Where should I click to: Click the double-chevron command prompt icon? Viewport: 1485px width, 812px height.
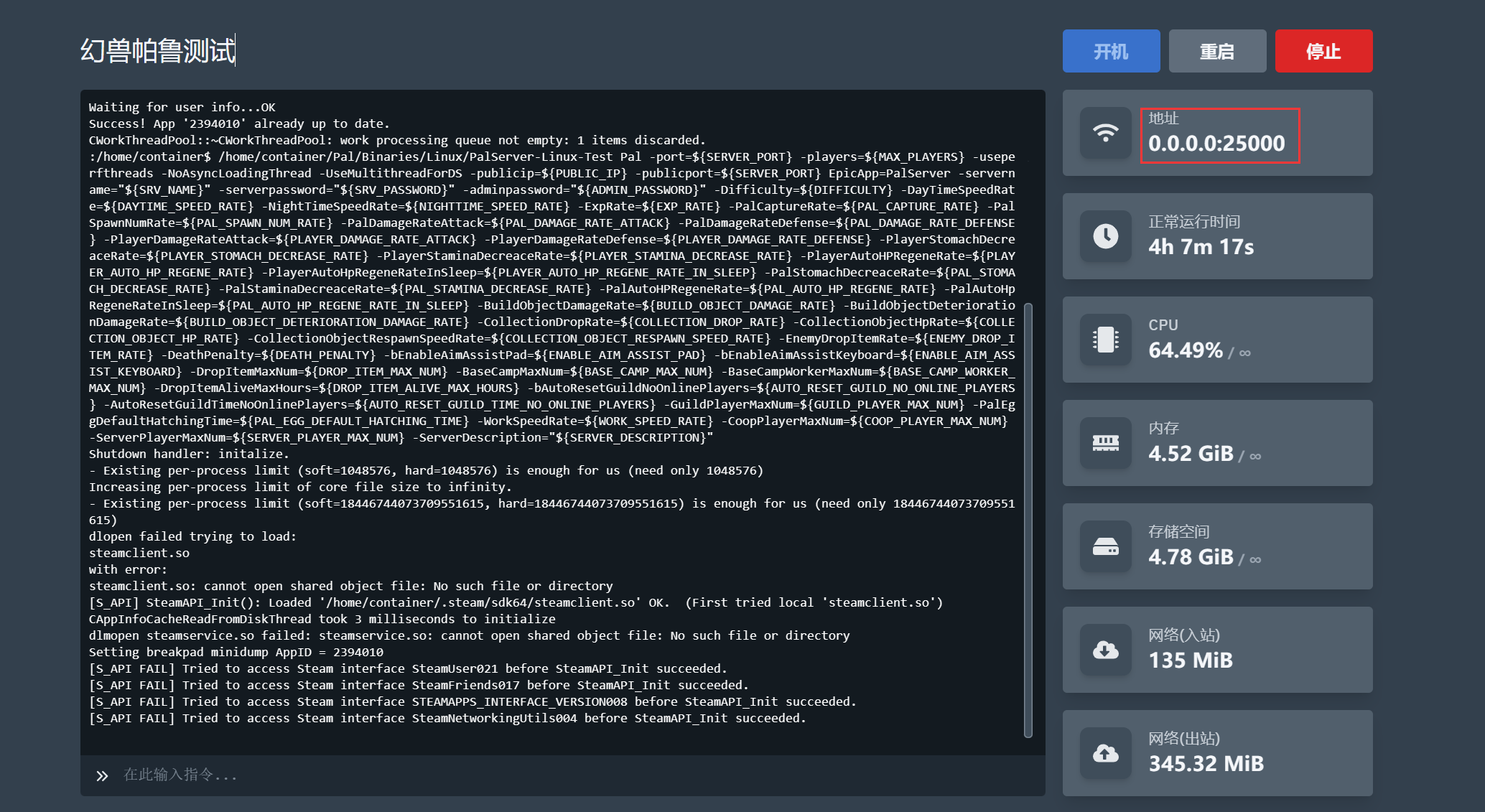pyautogui.click(x=102, y=775)
